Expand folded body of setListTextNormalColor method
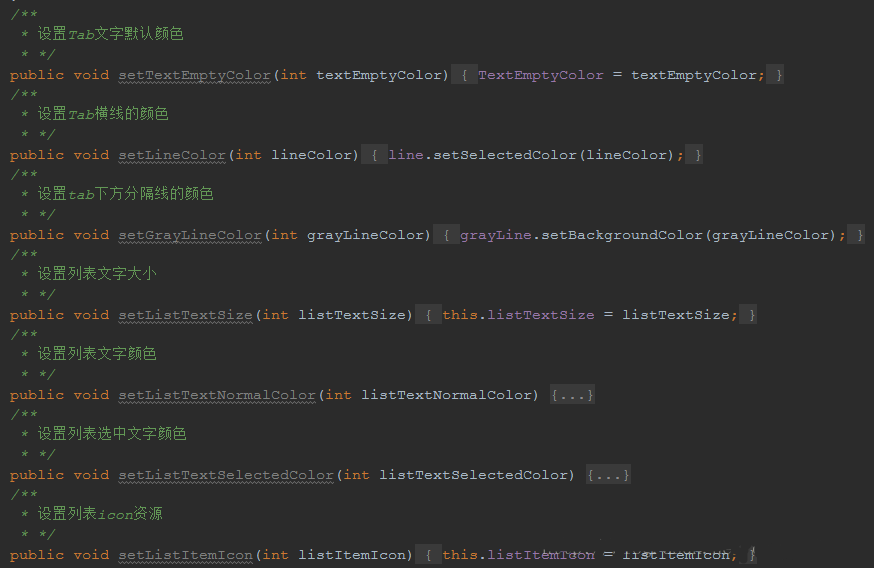This screenshot has height=568, width=874. click(572, 395)
